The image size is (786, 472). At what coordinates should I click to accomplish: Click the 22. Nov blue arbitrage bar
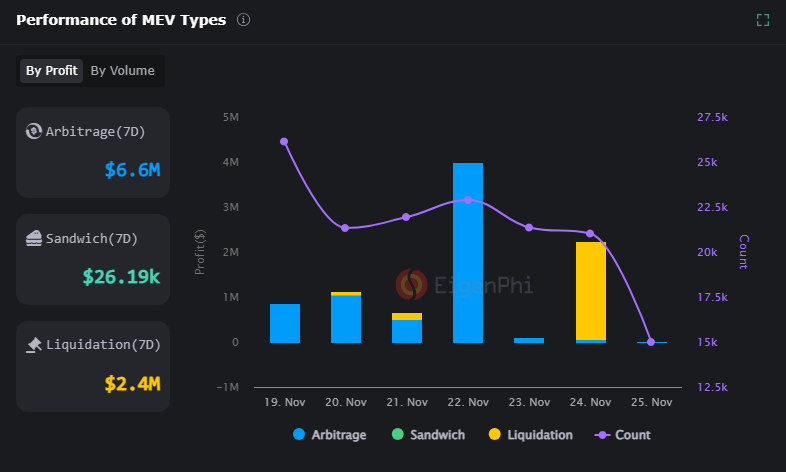(468, 253)
